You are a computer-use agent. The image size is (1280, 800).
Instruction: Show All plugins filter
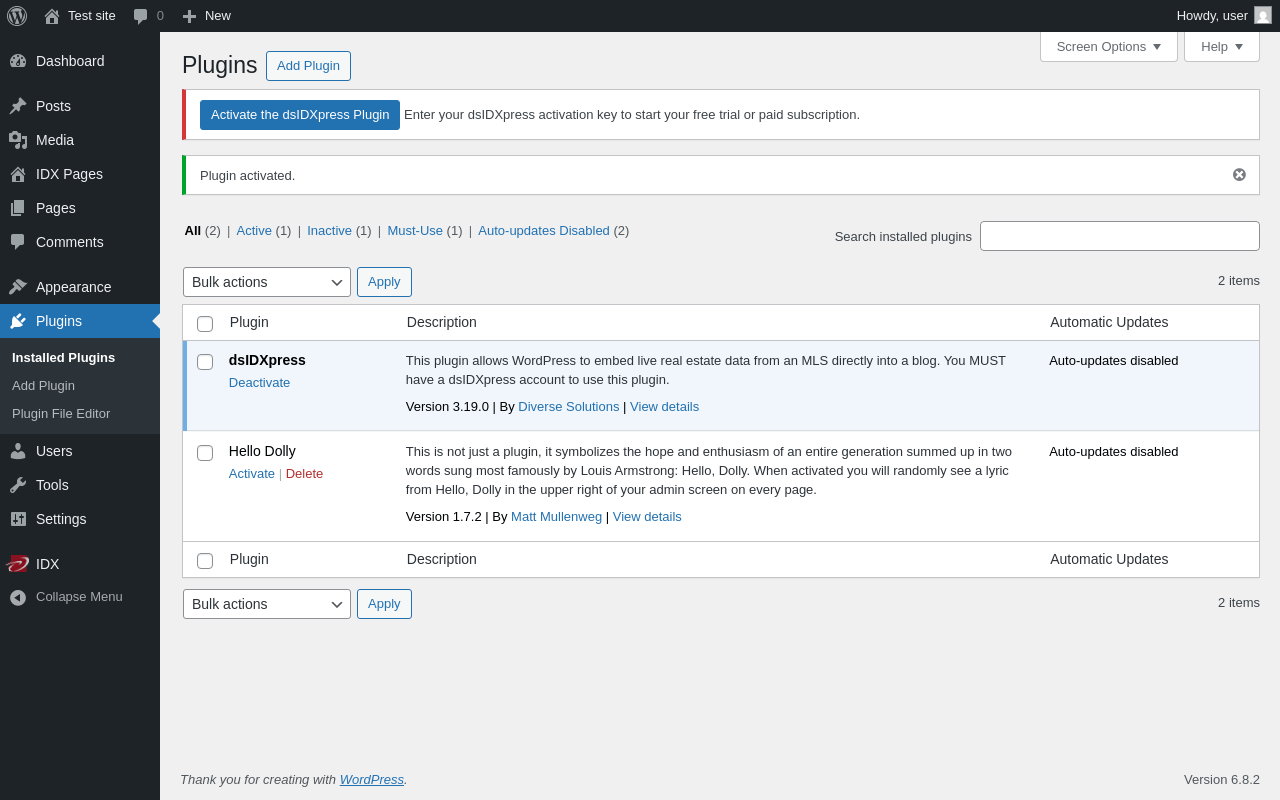point(193,230)
